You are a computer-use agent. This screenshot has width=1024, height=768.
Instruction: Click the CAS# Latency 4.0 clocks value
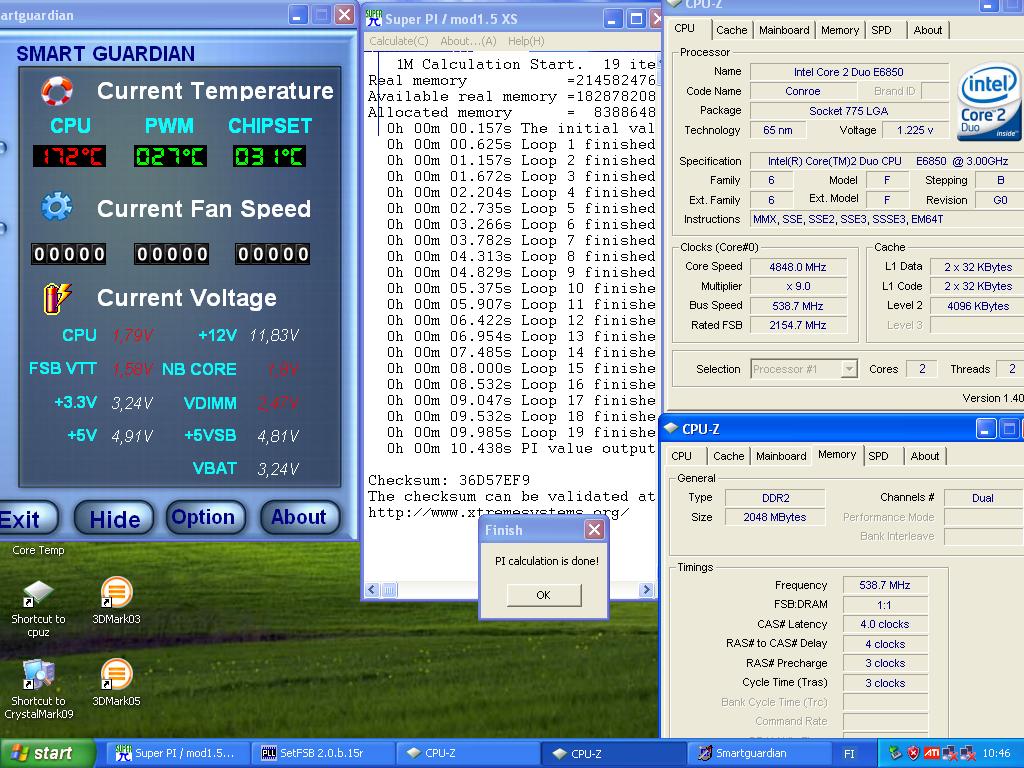tap(885, 624)
